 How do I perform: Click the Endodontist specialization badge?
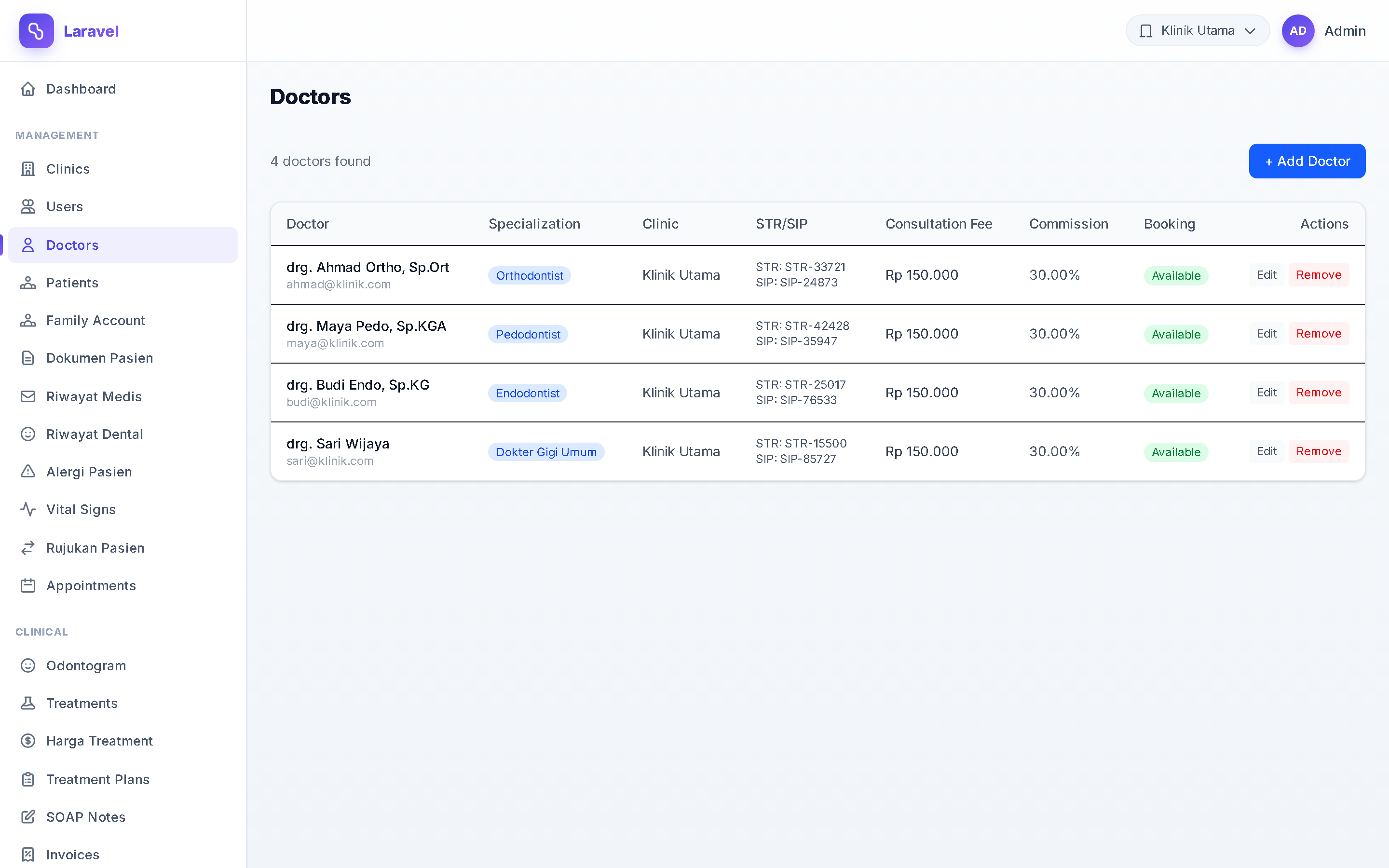528,393
